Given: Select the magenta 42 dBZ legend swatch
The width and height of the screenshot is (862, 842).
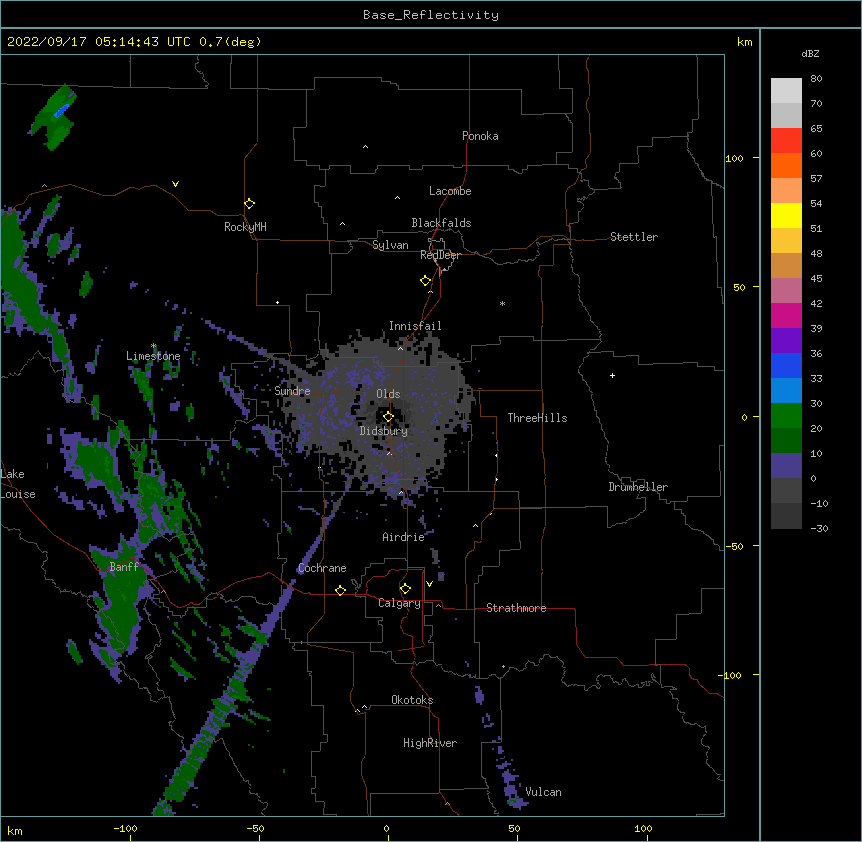Looking at the screenshot, I should [786, 315].
